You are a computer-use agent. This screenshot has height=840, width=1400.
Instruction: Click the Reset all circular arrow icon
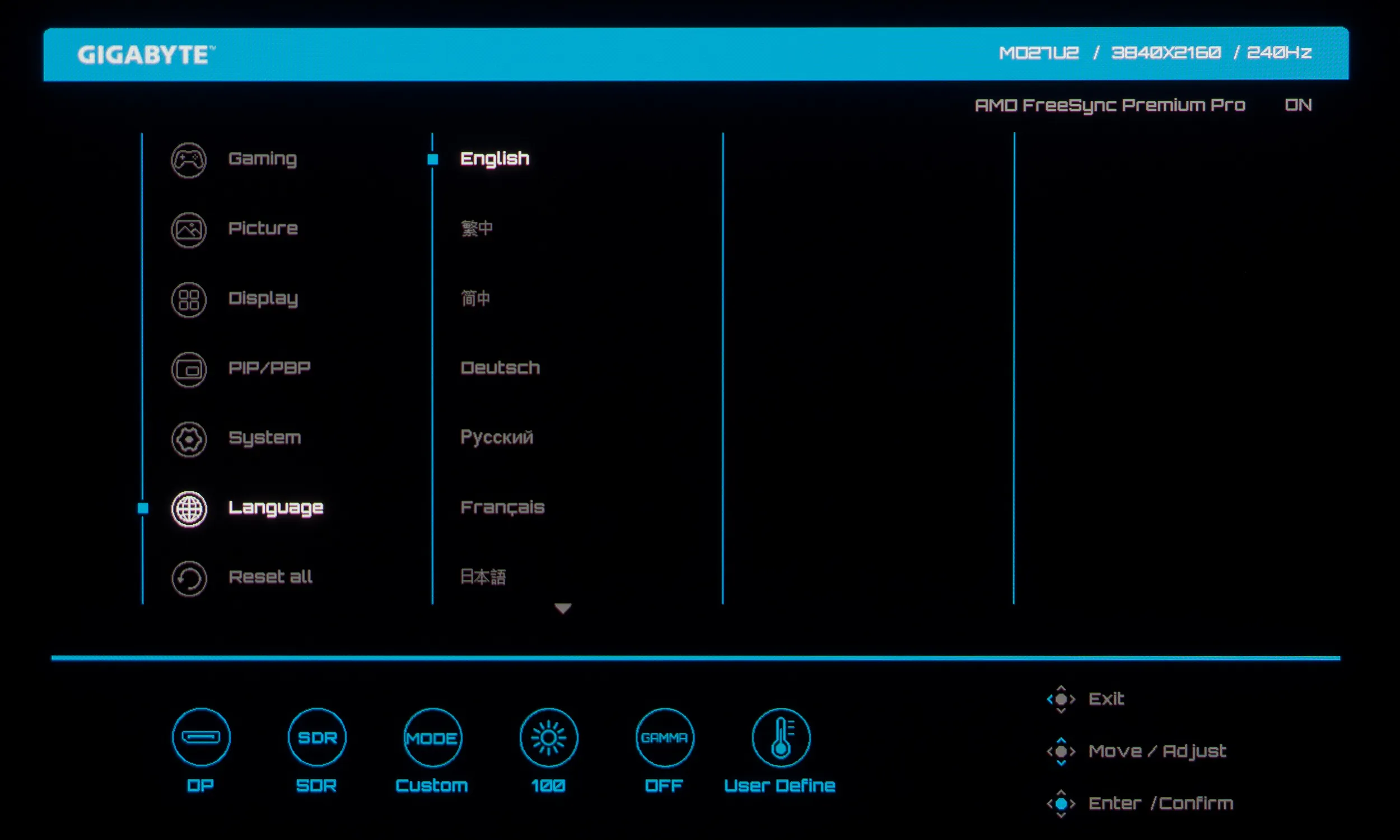pos(188,578)
